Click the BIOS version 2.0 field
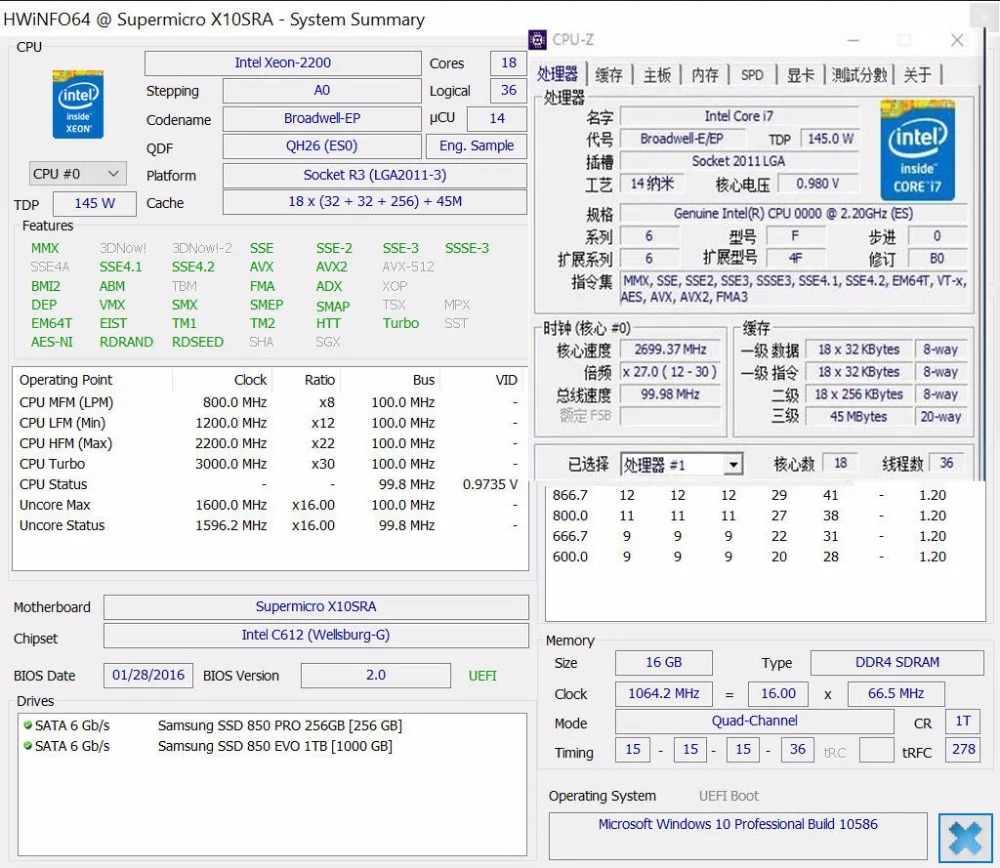This screenshot has width=1000, height=868. coord(376,675)
